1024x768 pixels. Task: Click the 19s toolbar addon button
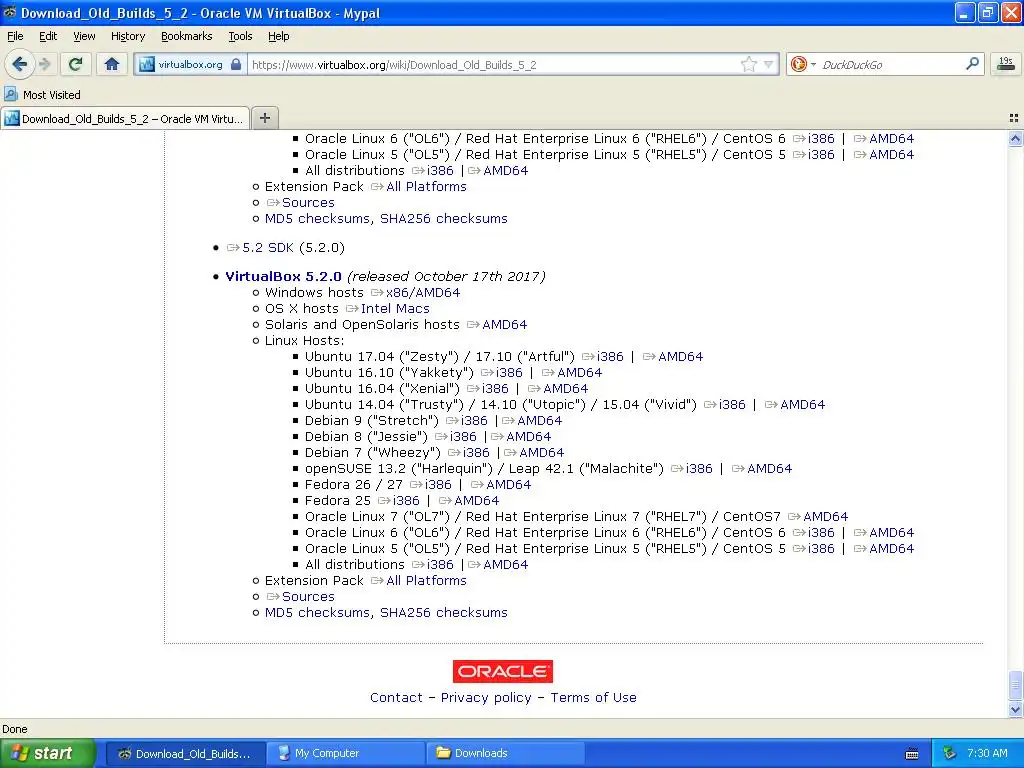(x=1006, y=64)
